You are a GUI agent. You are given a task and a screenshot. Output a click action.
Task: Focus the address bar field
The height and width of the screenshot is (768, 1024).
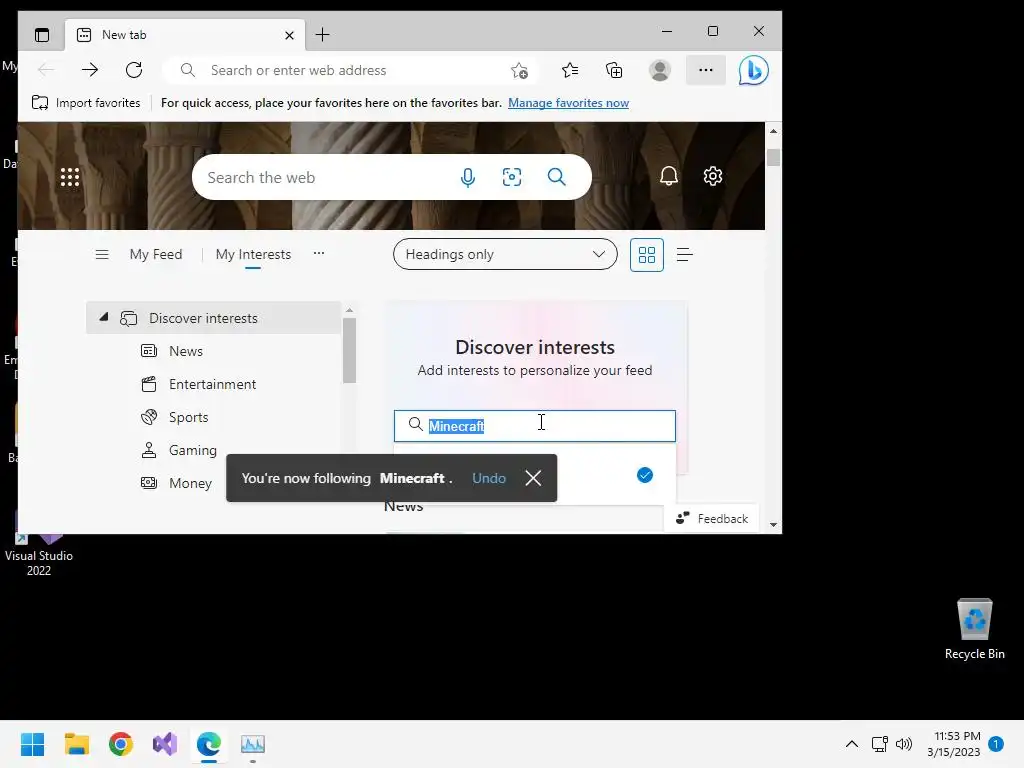(x=353, y=70)
